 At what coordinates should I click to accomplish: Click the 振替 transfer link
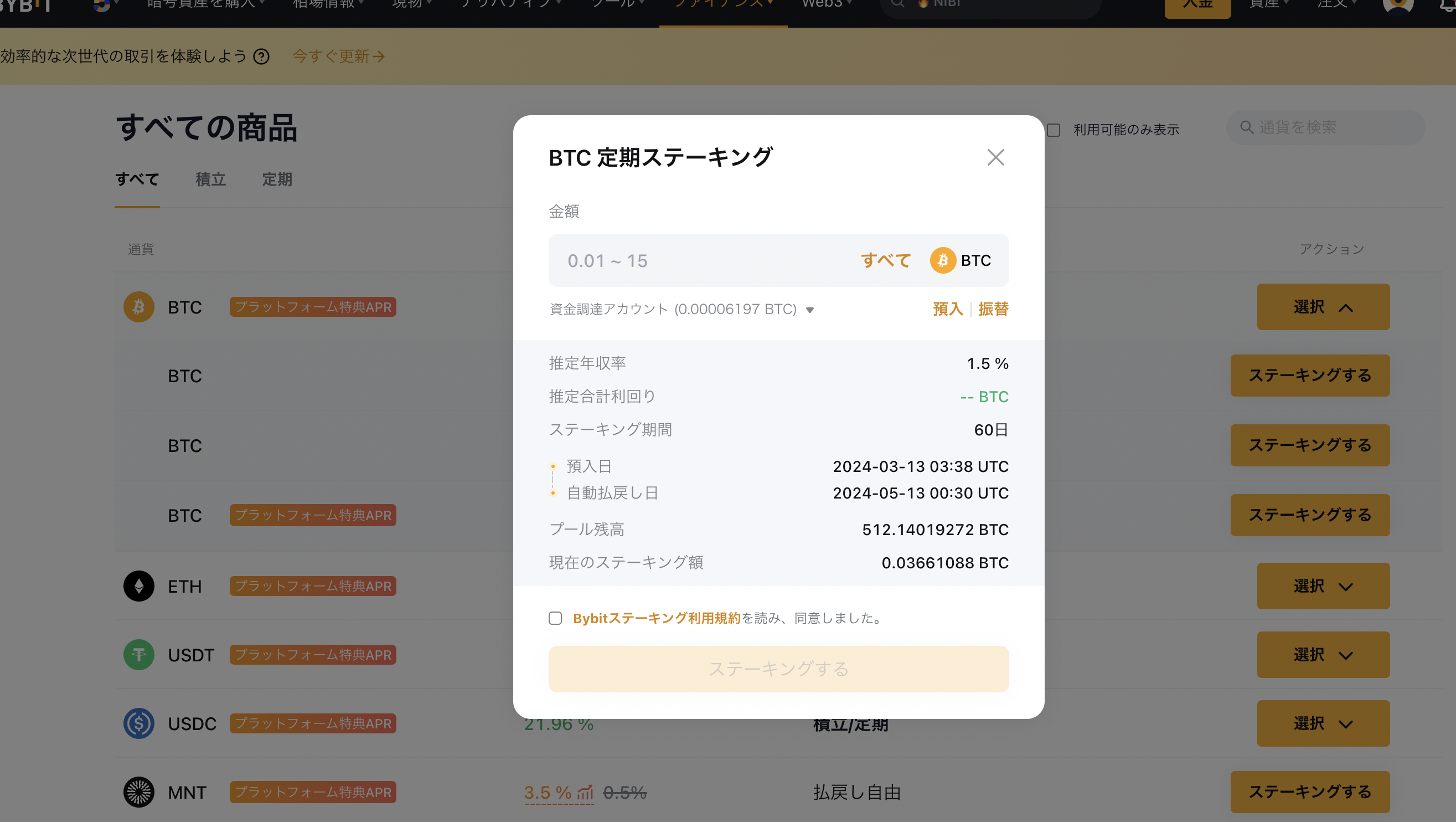point(993,309)
